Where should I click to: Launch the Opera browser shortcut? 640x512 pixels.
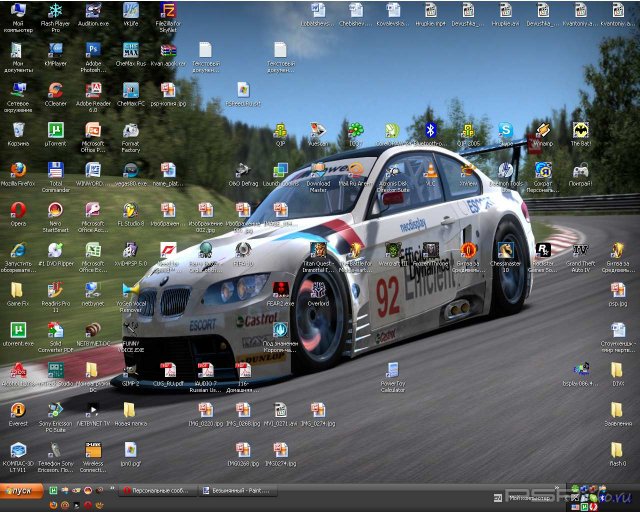(x=17, y=209)
